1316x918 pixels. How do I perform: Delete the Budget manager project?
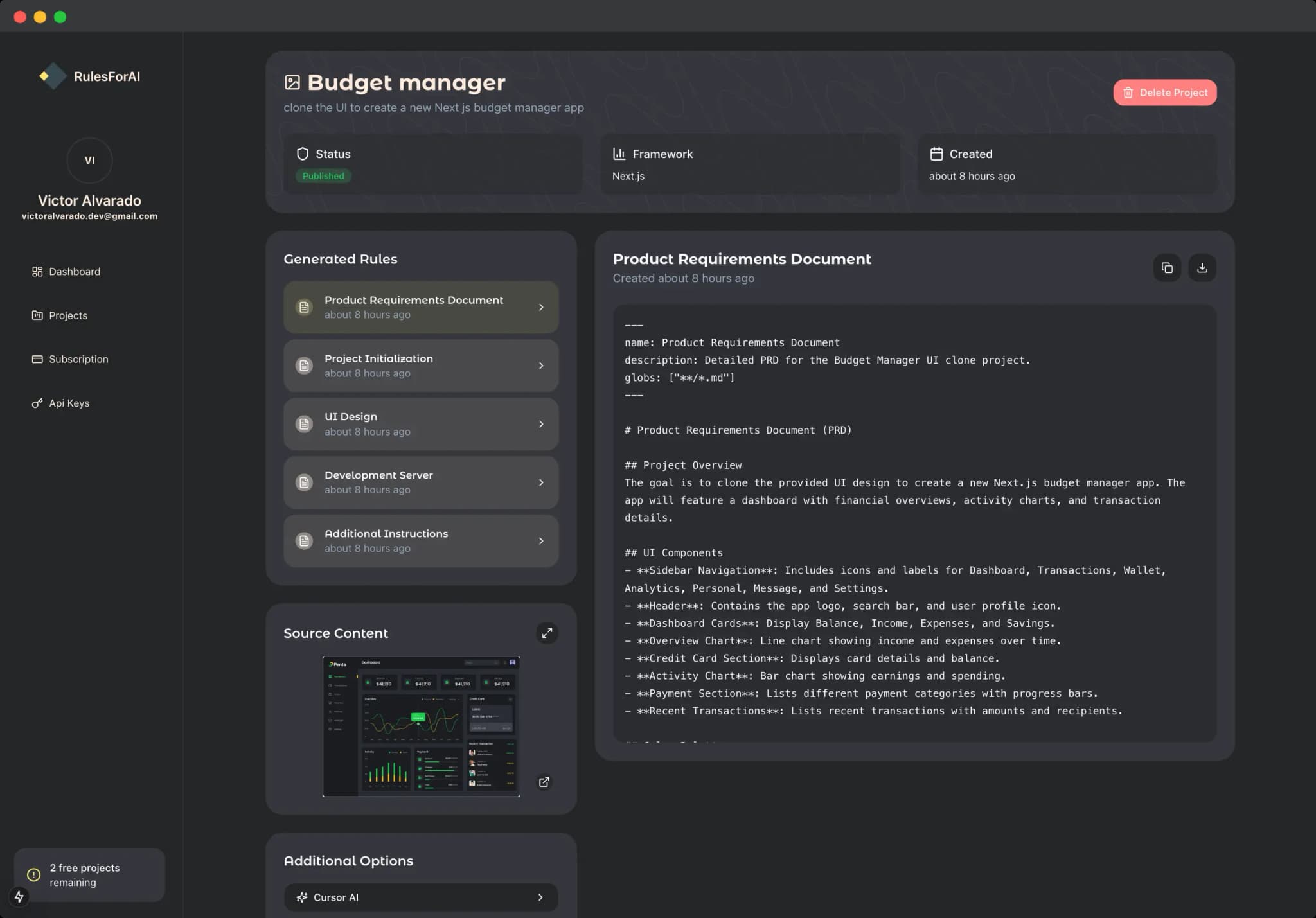coord(1164,93)
